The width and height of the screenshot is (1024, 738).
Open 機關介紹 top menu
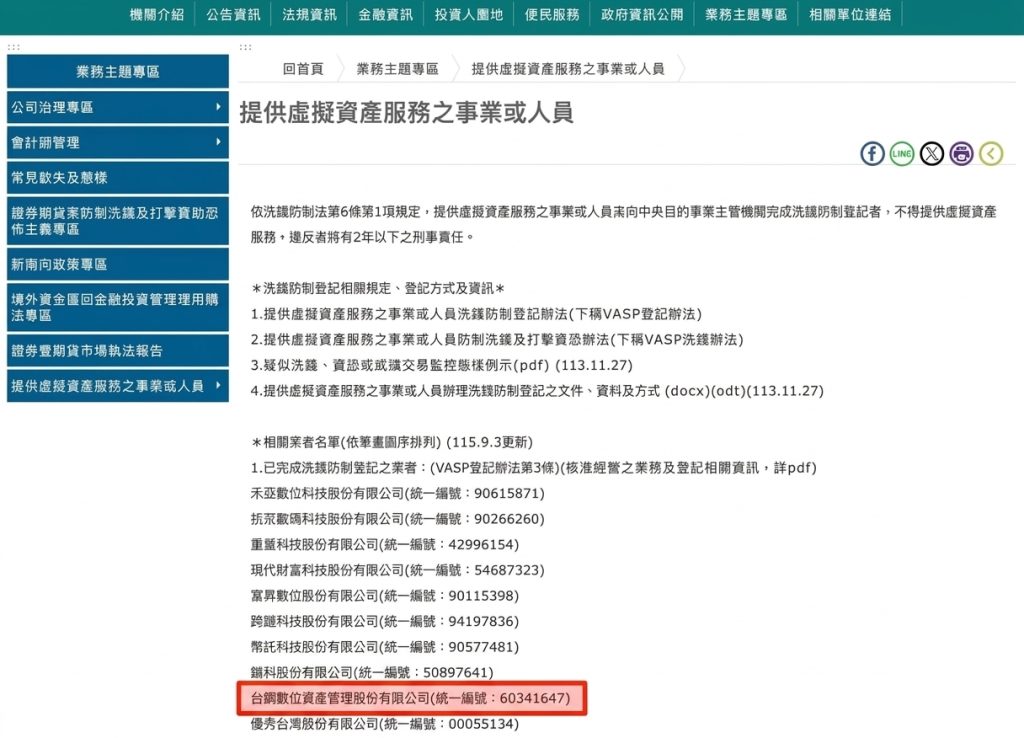(157, 14)
